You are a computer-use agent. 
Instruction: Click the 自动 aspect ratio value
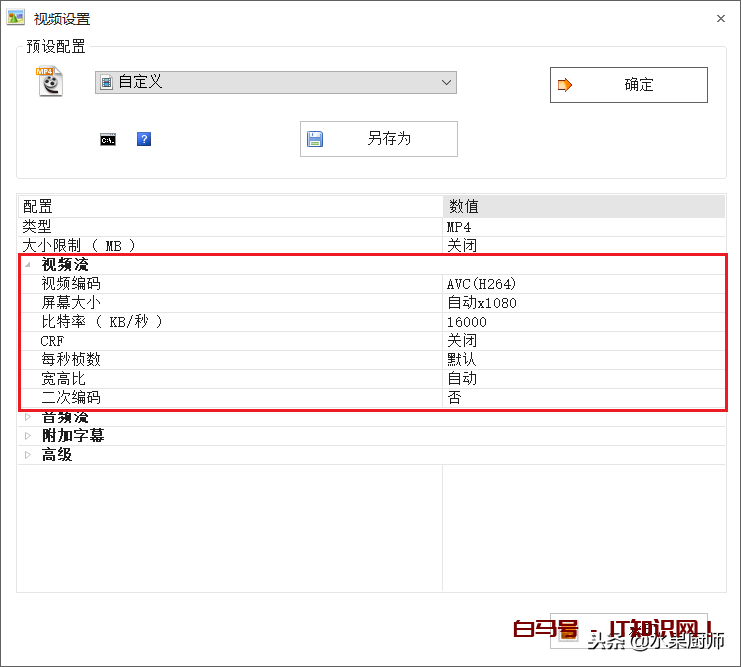[x=462, y=379]
